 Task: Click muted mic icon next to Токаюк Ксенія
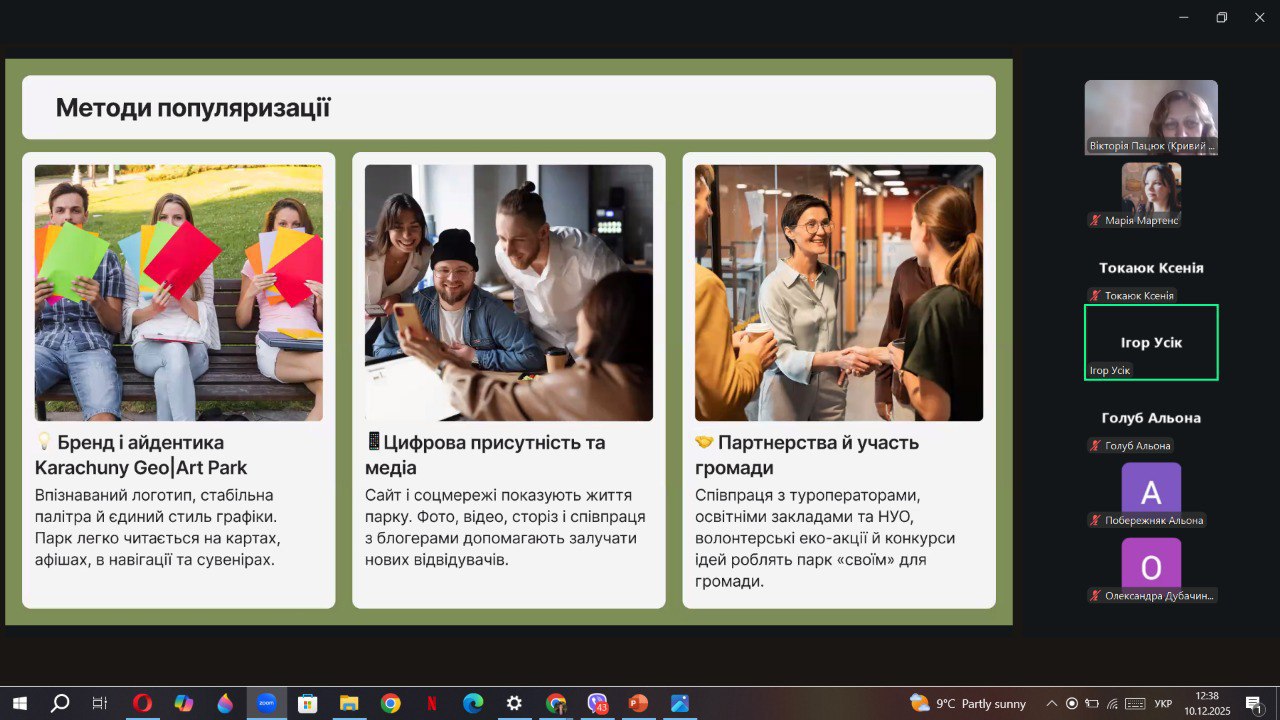1096,295
